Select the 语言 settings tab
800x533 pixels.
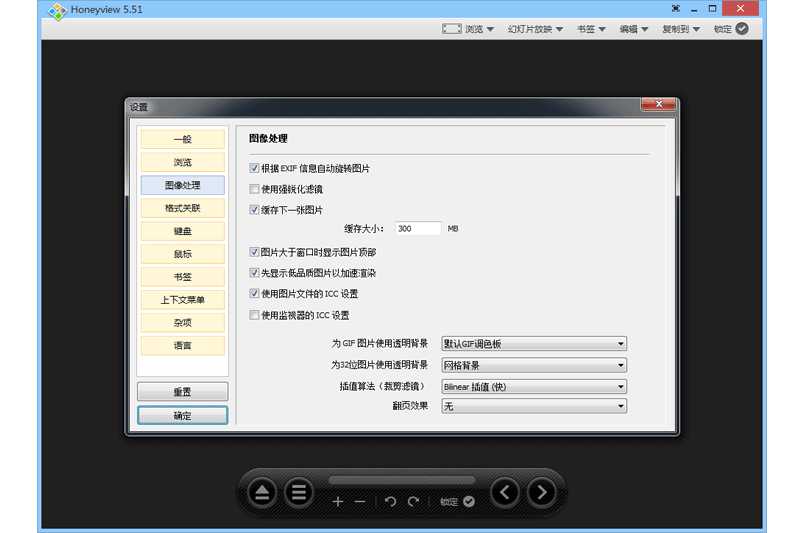(183, 346)
